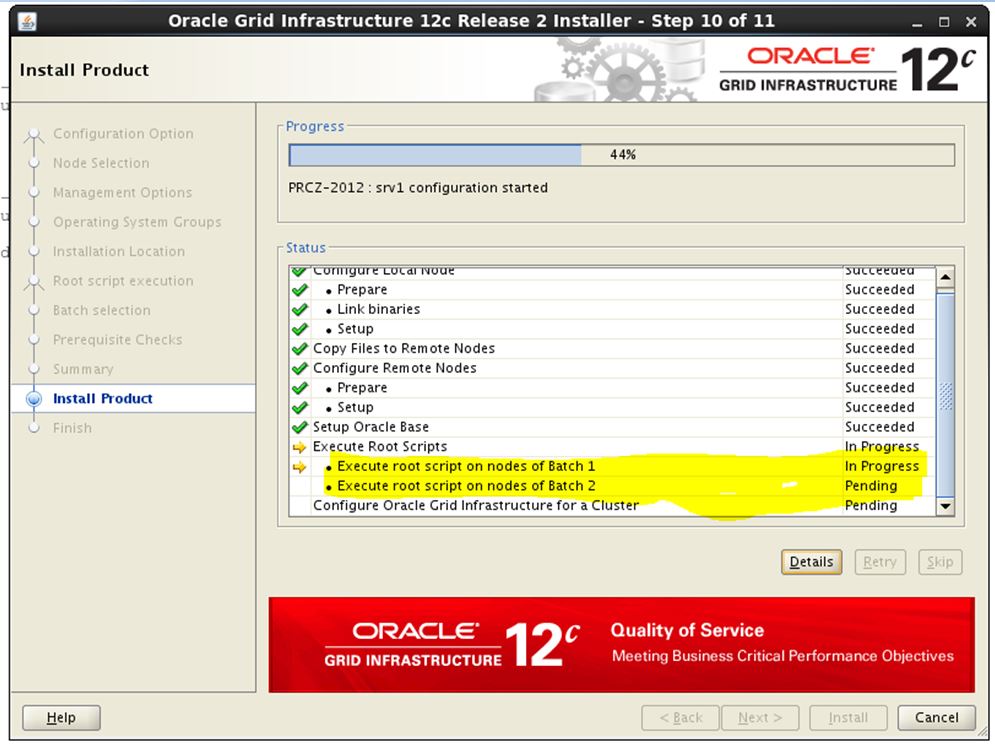This screenshot has width=995, height=753.
Task: Open Help for the installer
Action: pos(61,717)
